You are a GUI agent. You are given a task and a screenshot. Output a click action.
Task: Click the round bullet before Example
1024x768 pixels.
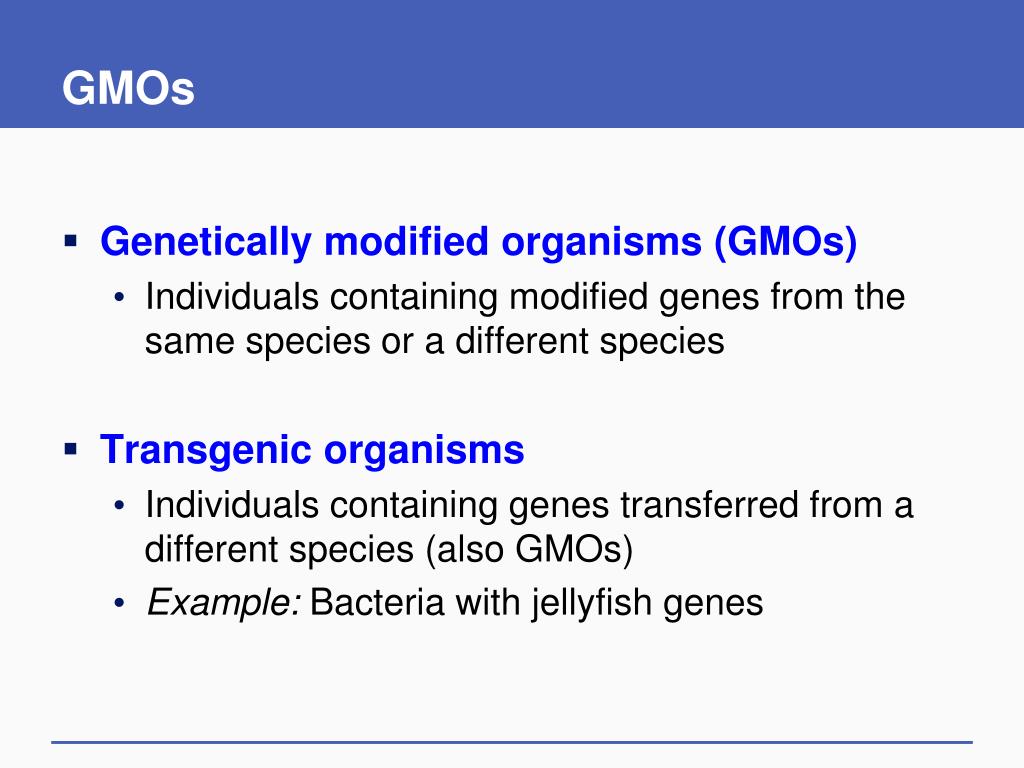click(x=119, y=602)
